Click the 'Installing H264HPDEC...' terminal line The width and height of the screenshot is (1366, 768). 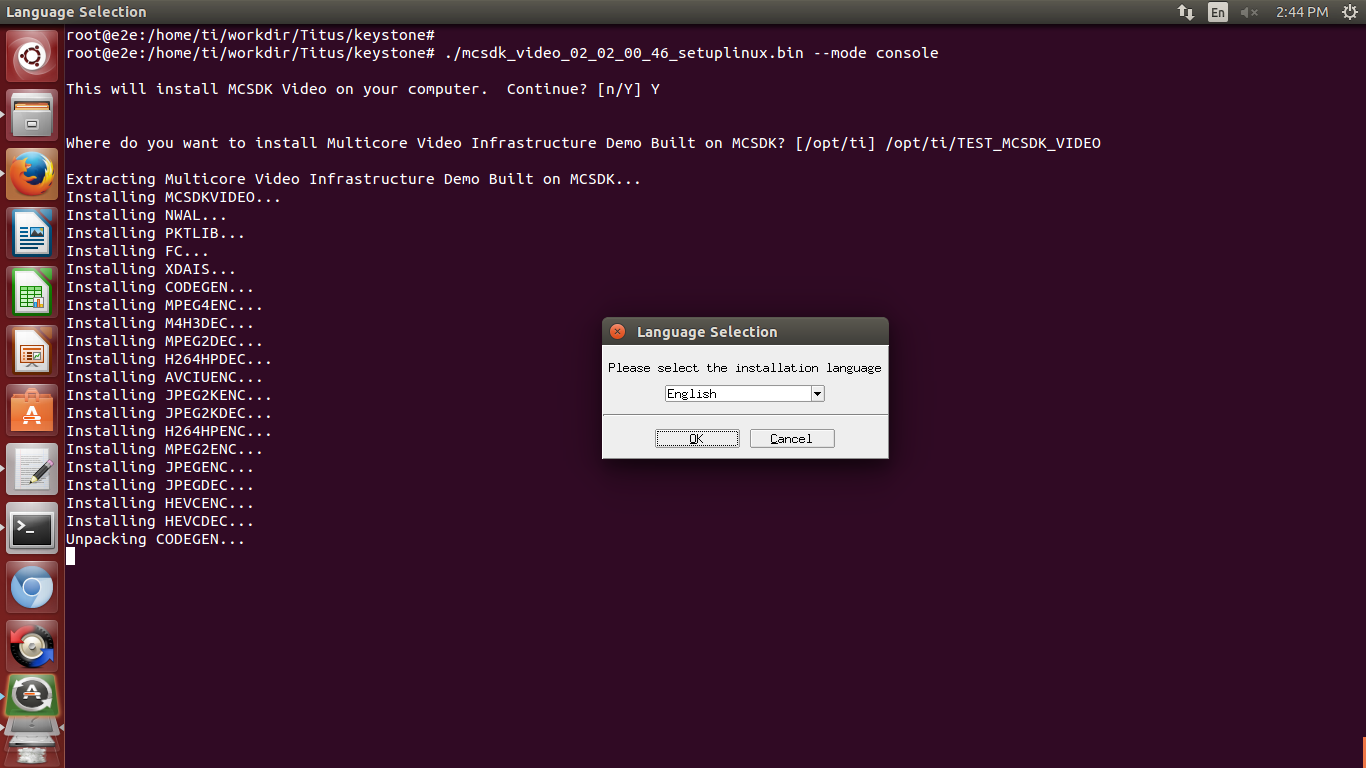coord(169,359)
